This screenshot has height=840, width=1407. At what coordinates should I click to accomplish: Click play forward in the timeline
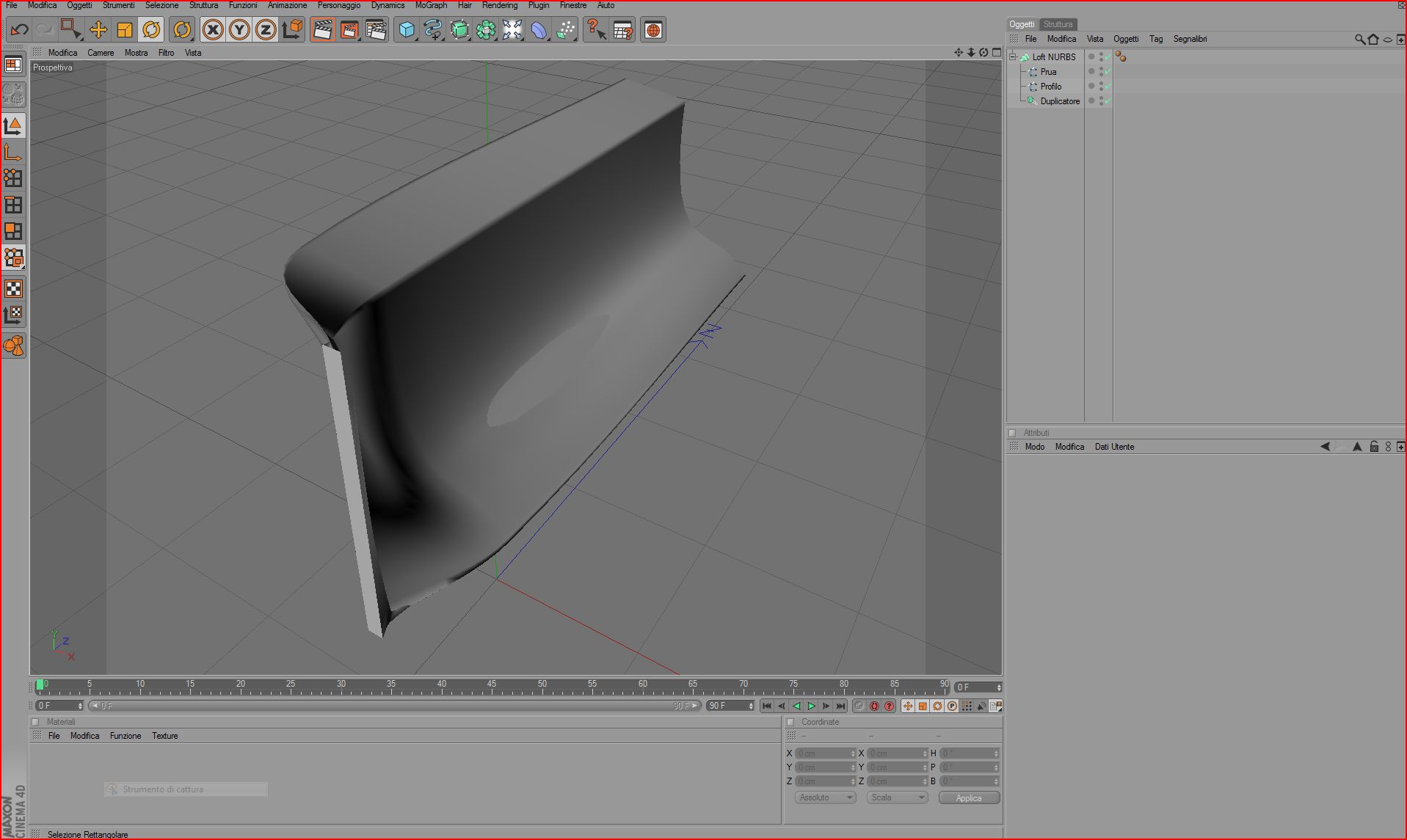811,706
